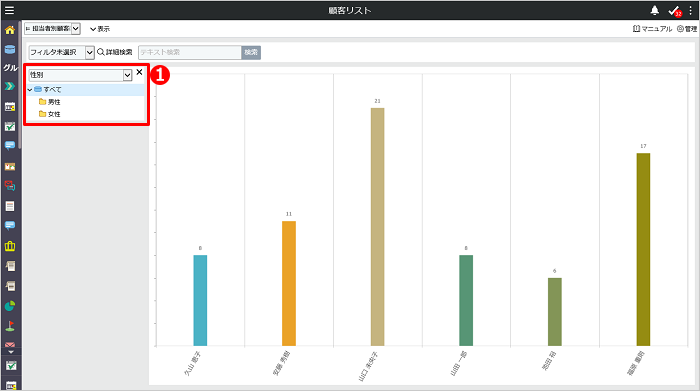Screen dimensions: 700x391
Task: Open the checkmark task counter icon
Action: tap(675, 11)
